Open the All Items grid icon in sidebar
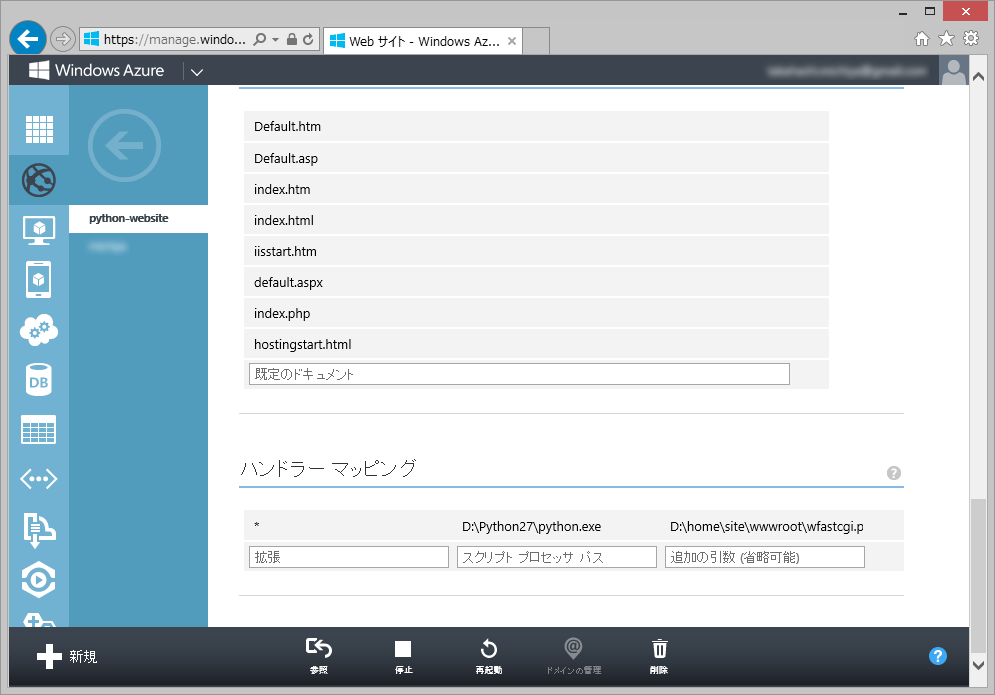The width and height of the screenshot is (995, 695). [39, 129]
